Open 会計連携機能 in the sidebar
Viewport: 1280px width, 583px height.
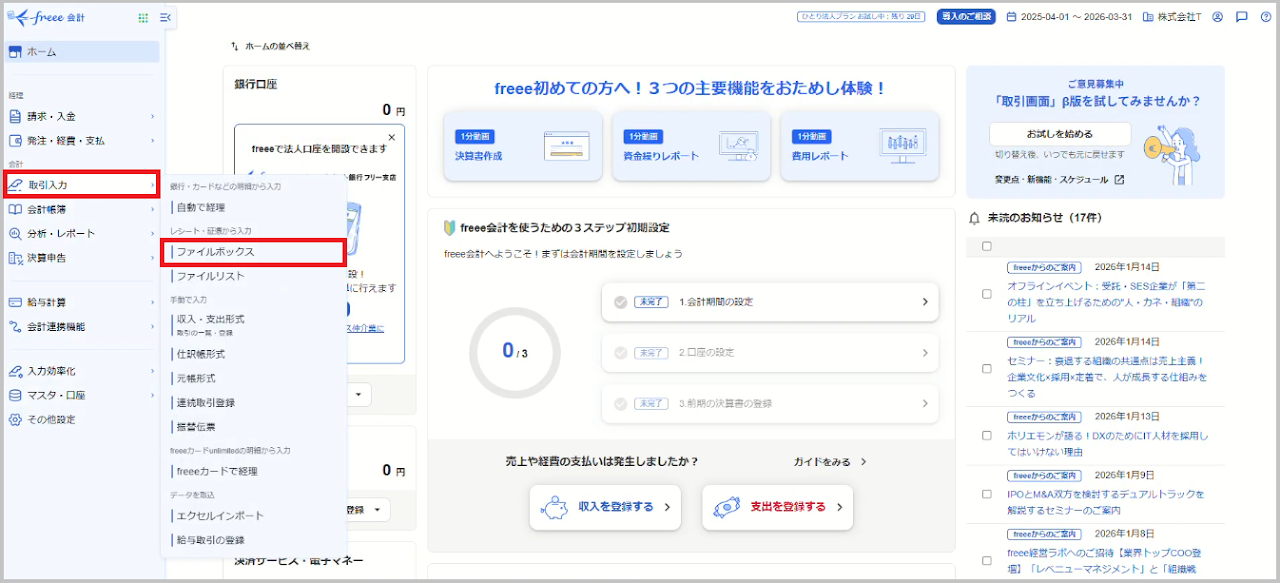tap(82, 326)
